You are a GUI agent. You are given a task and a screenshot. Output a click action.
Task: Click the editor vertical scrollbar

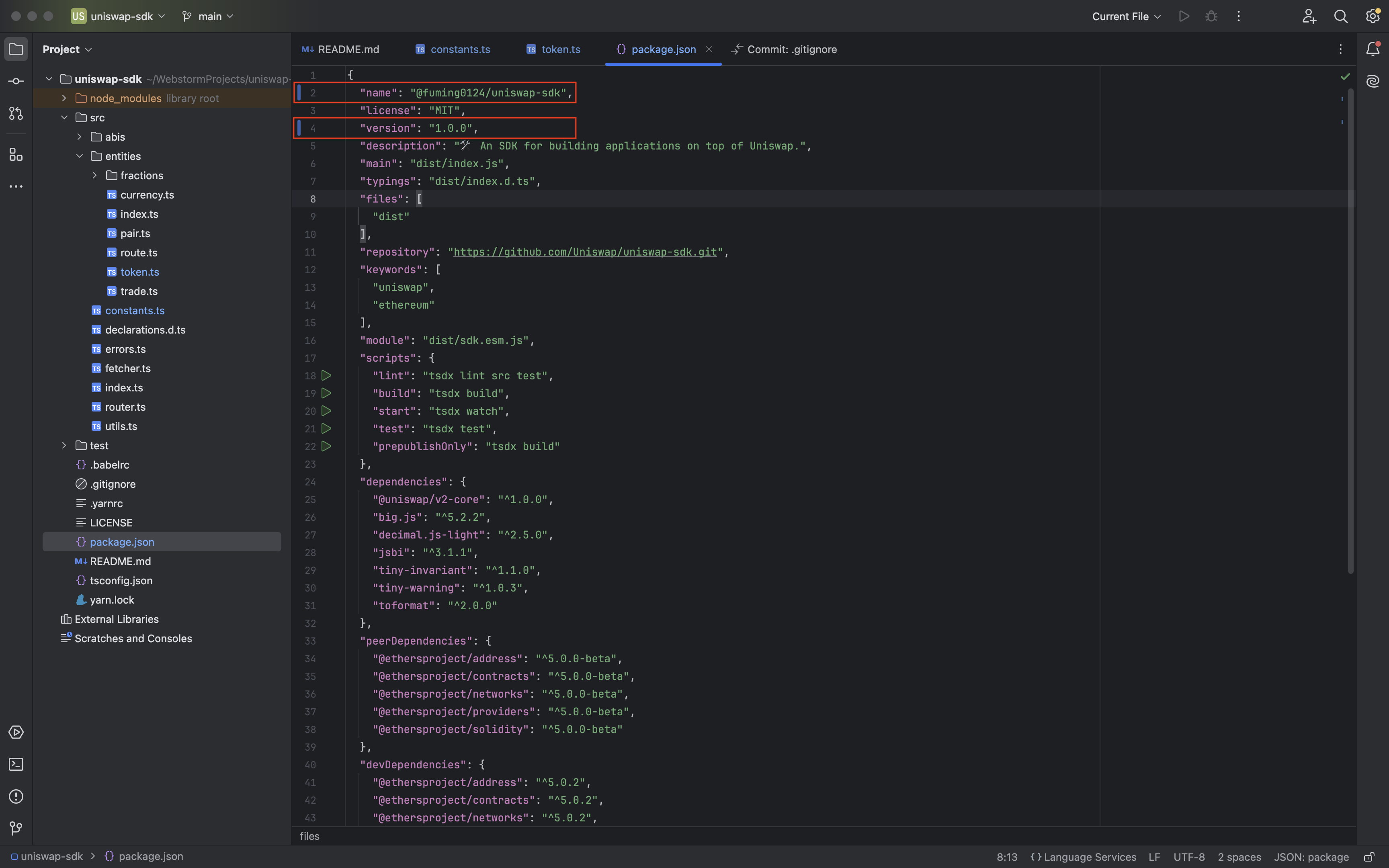point(1350,331)
